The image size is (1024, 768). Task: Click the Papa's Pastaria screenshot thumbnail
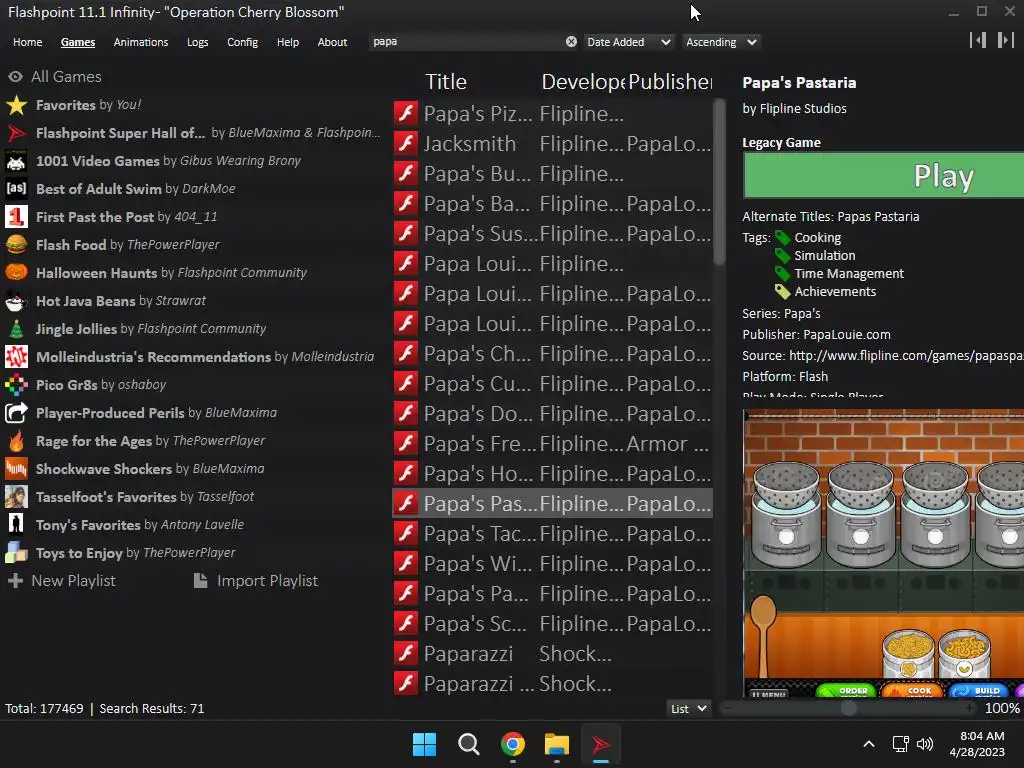click(884, 552)
